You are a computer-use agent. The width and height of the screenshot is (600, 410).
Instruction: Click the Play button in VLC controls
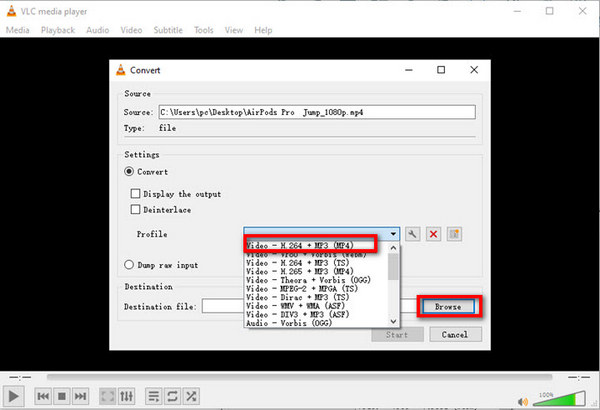[x=13, y=396]
